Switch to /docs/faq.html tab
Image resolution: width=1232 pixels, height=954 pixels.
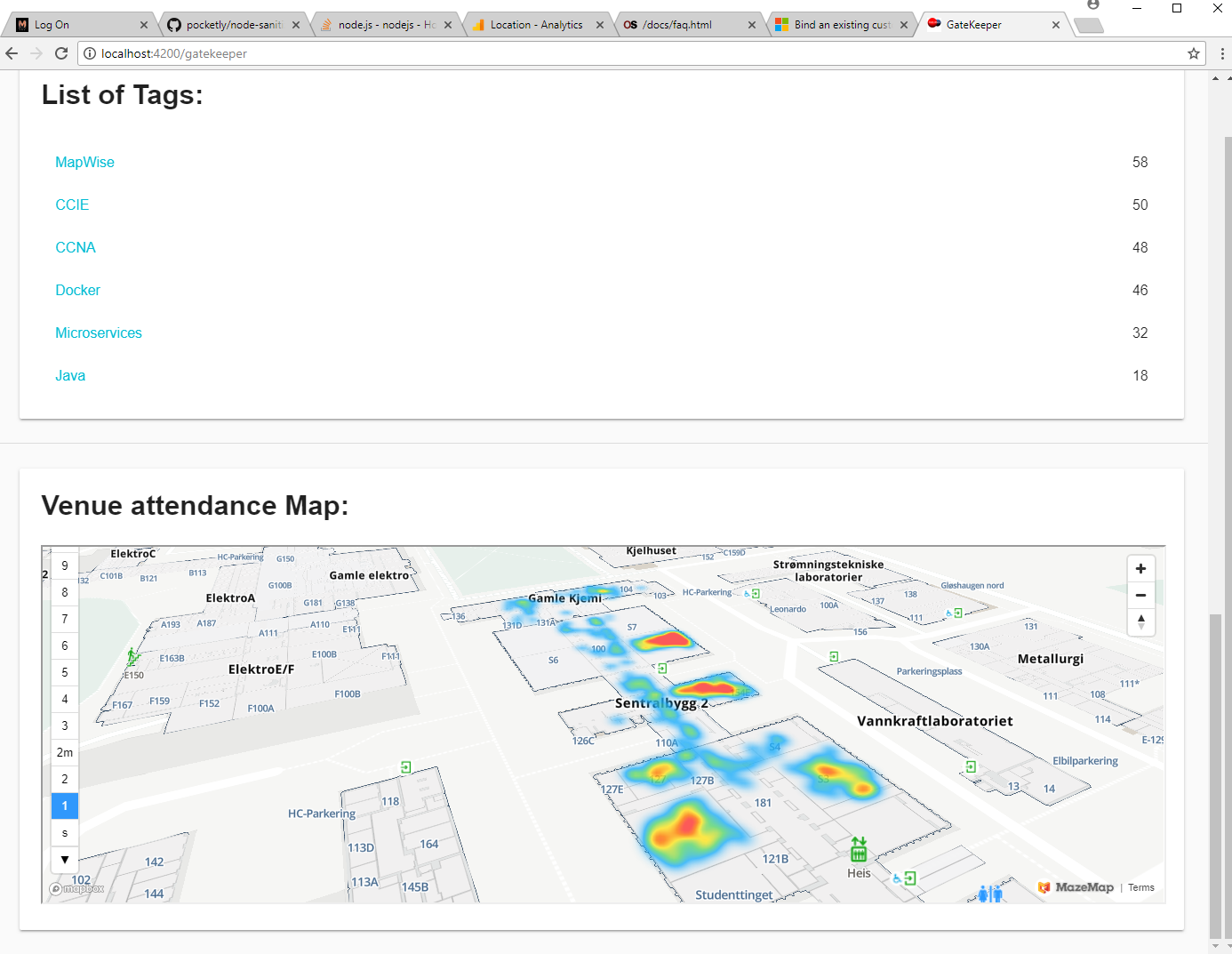coord(691,25)
